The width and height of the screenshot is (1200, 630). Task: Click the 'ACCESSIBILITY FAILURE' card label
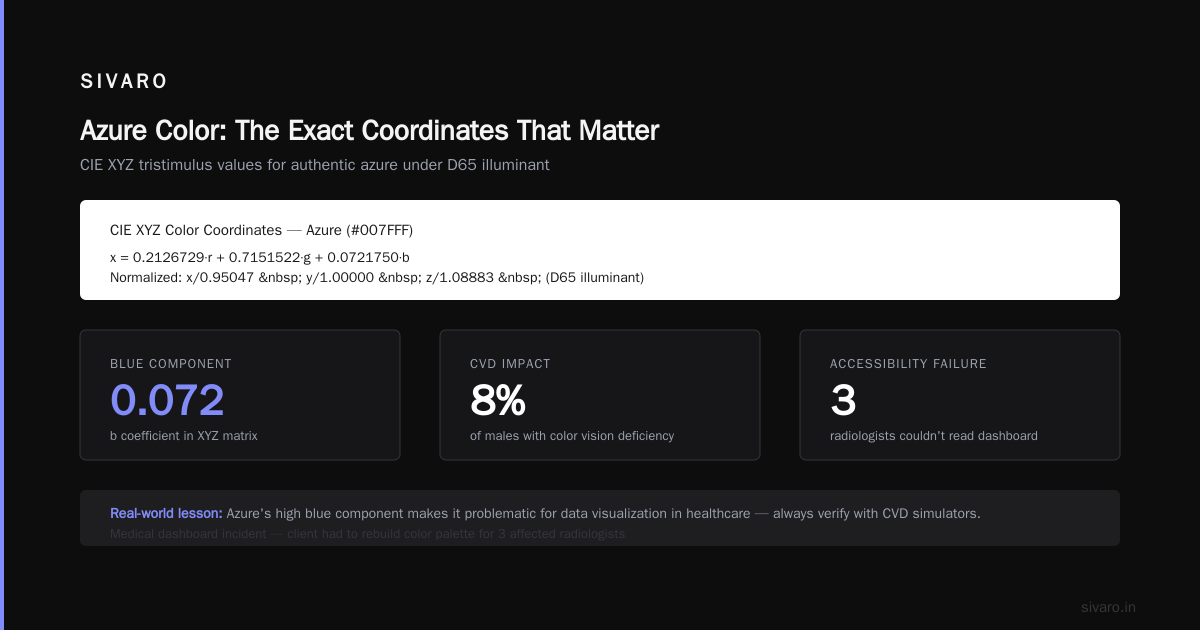(x=908, y=364)
